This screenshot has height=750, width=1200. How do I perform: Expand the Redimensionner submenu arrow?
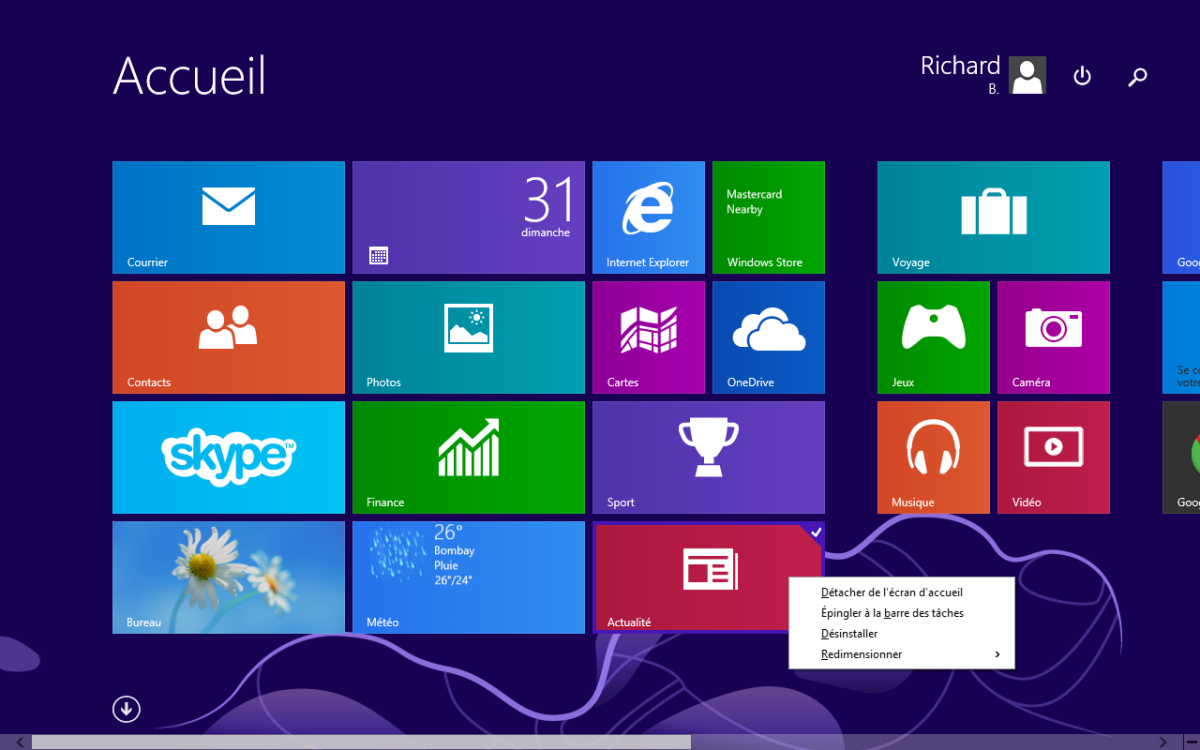(997, 655)
